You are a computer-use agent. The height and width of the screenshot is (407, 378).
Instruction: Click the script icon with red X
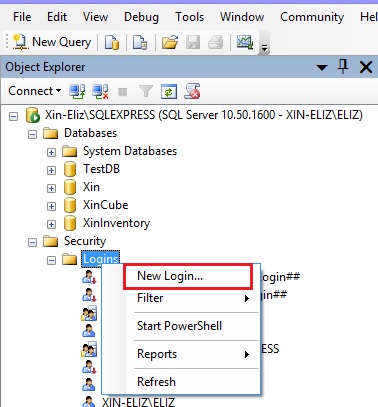click(x=192, y=91)
